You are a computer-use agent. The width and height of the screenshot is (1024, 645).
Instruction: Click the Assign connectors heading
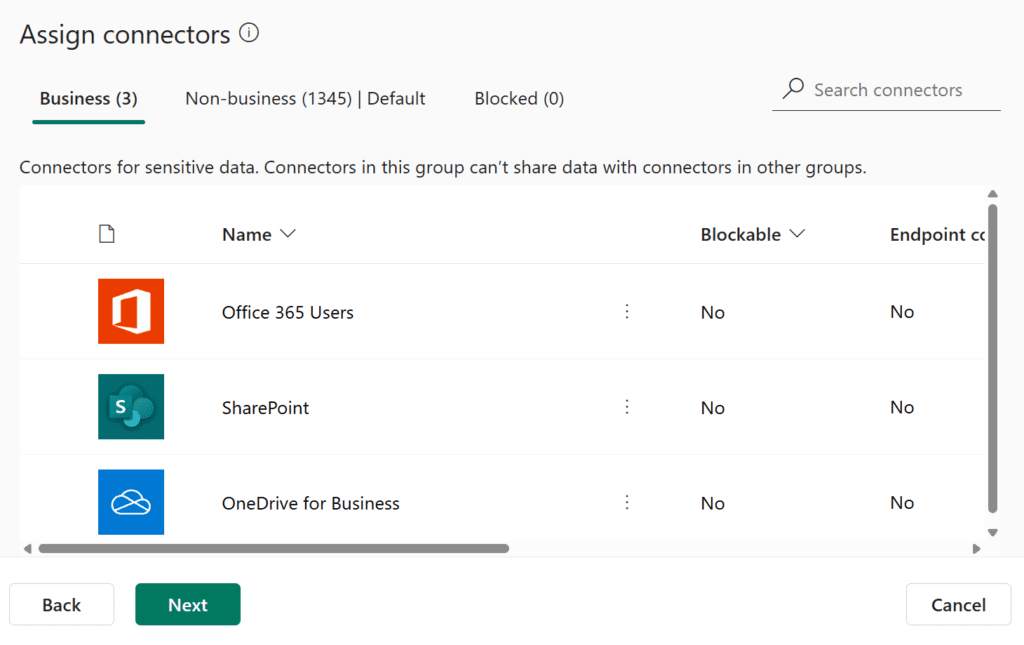tap(125, 35)
